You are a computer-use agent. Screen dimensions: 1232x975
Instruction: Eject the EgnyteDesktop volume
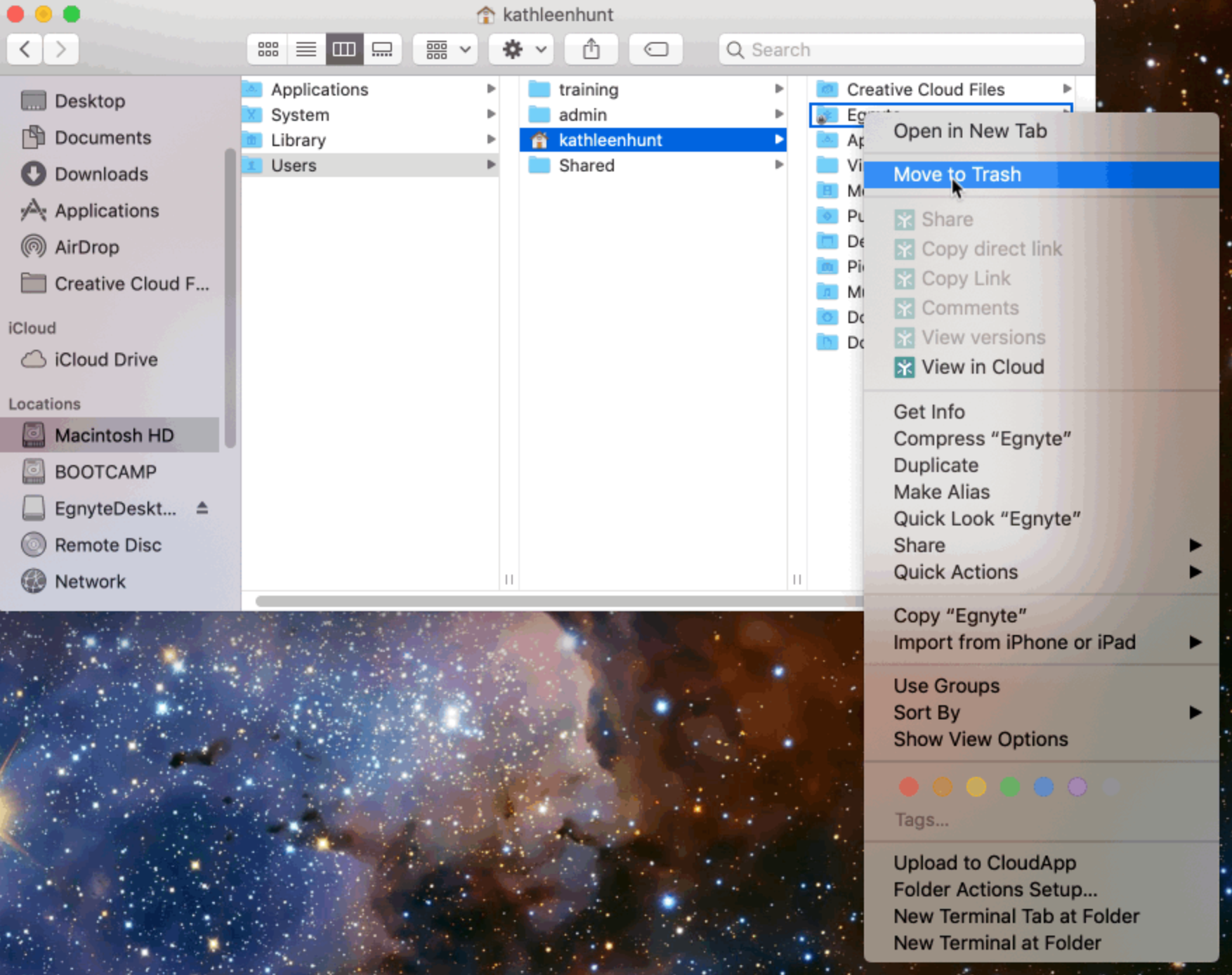pos(202,508)
